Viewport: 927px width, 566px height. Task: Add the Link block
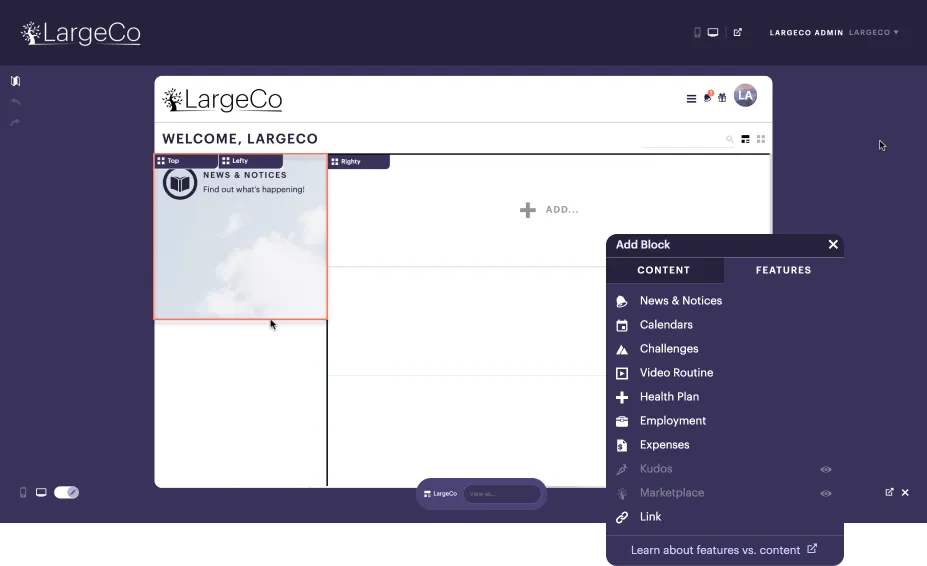point(725,517)
